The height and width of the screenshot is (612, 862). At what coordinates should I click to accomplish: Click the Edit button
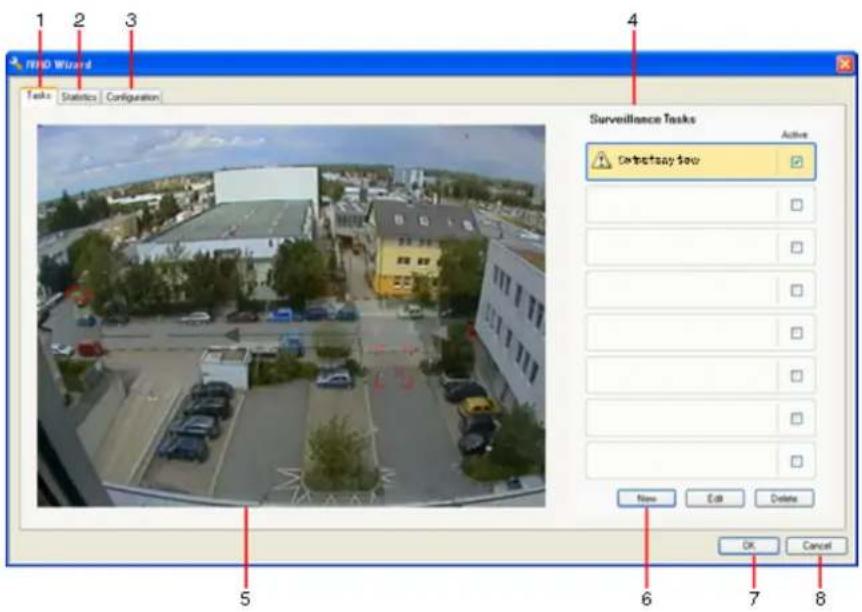point(715,498)
